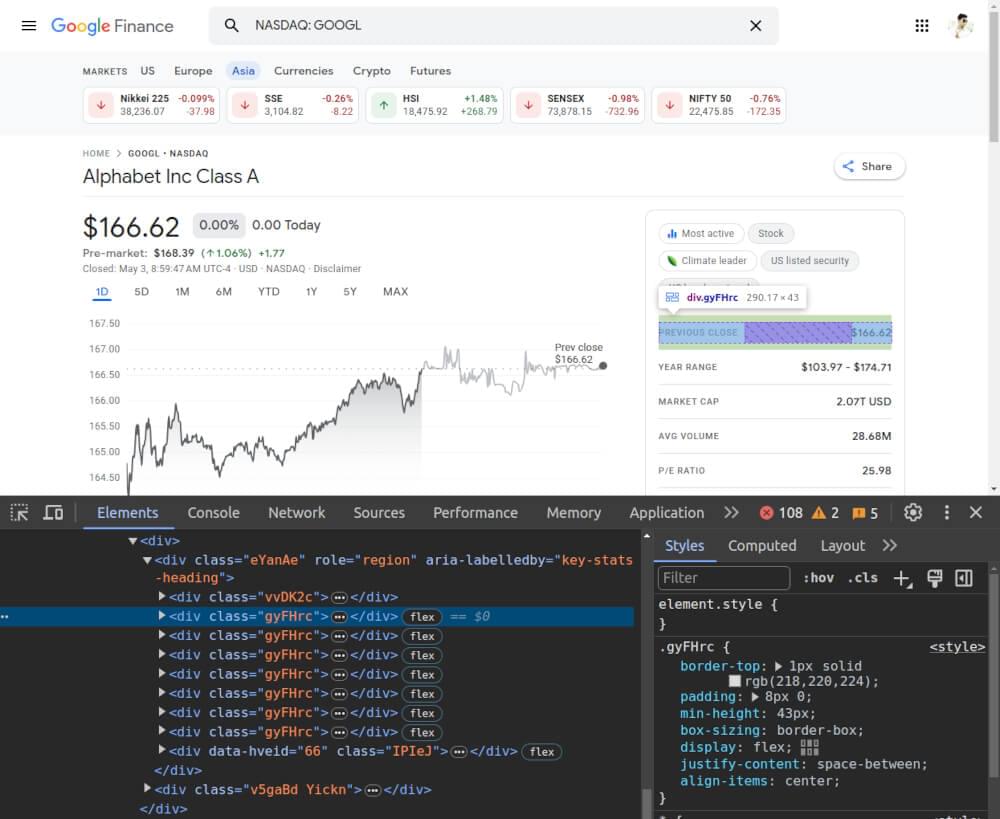Toggle the flex badge on the selected gyFHrc div
This screenshot has width=1000, height=819.
click(x=421, y=616)
